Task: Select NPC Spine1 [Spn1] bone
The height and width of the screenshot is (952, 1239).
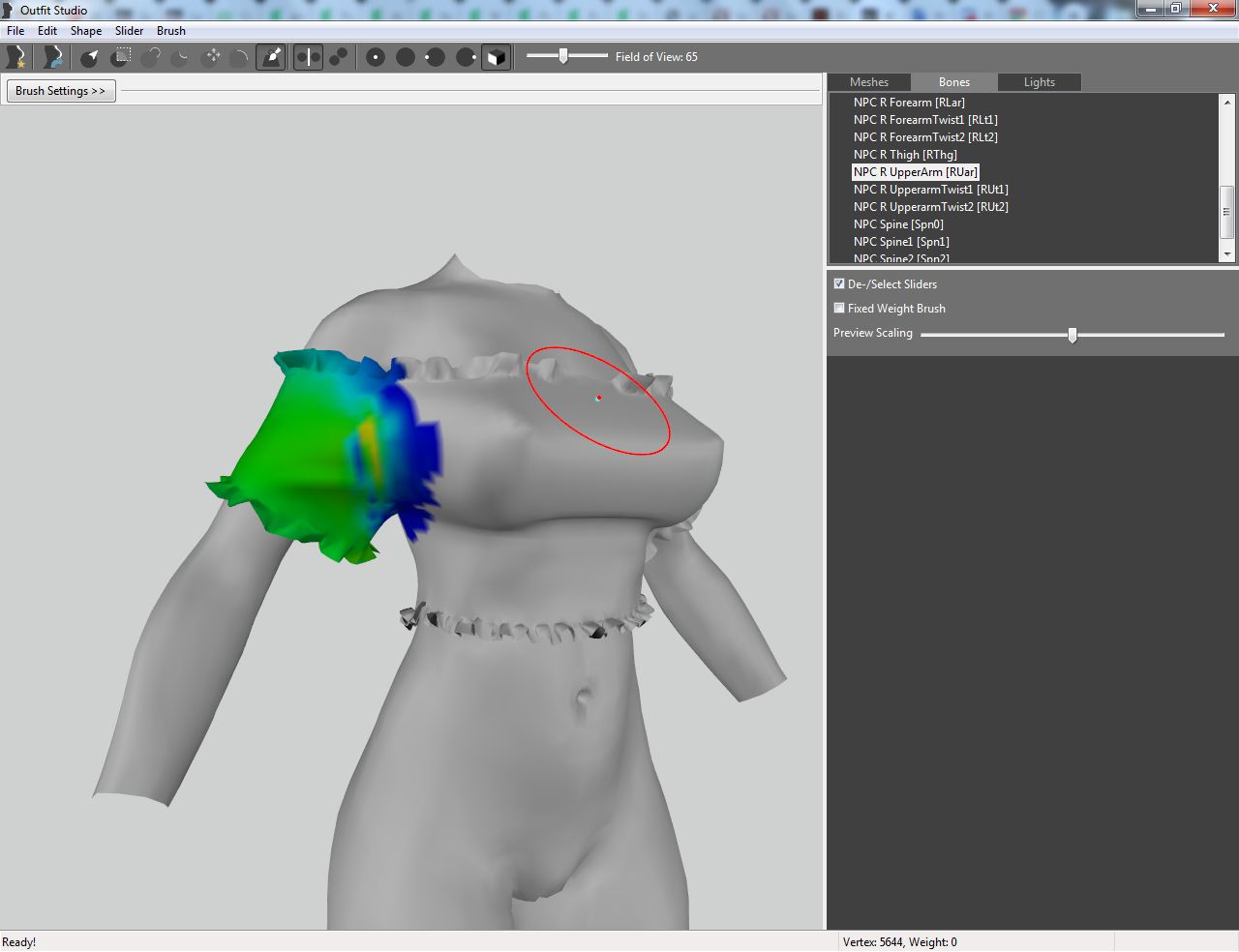Action: pos(901,242)
